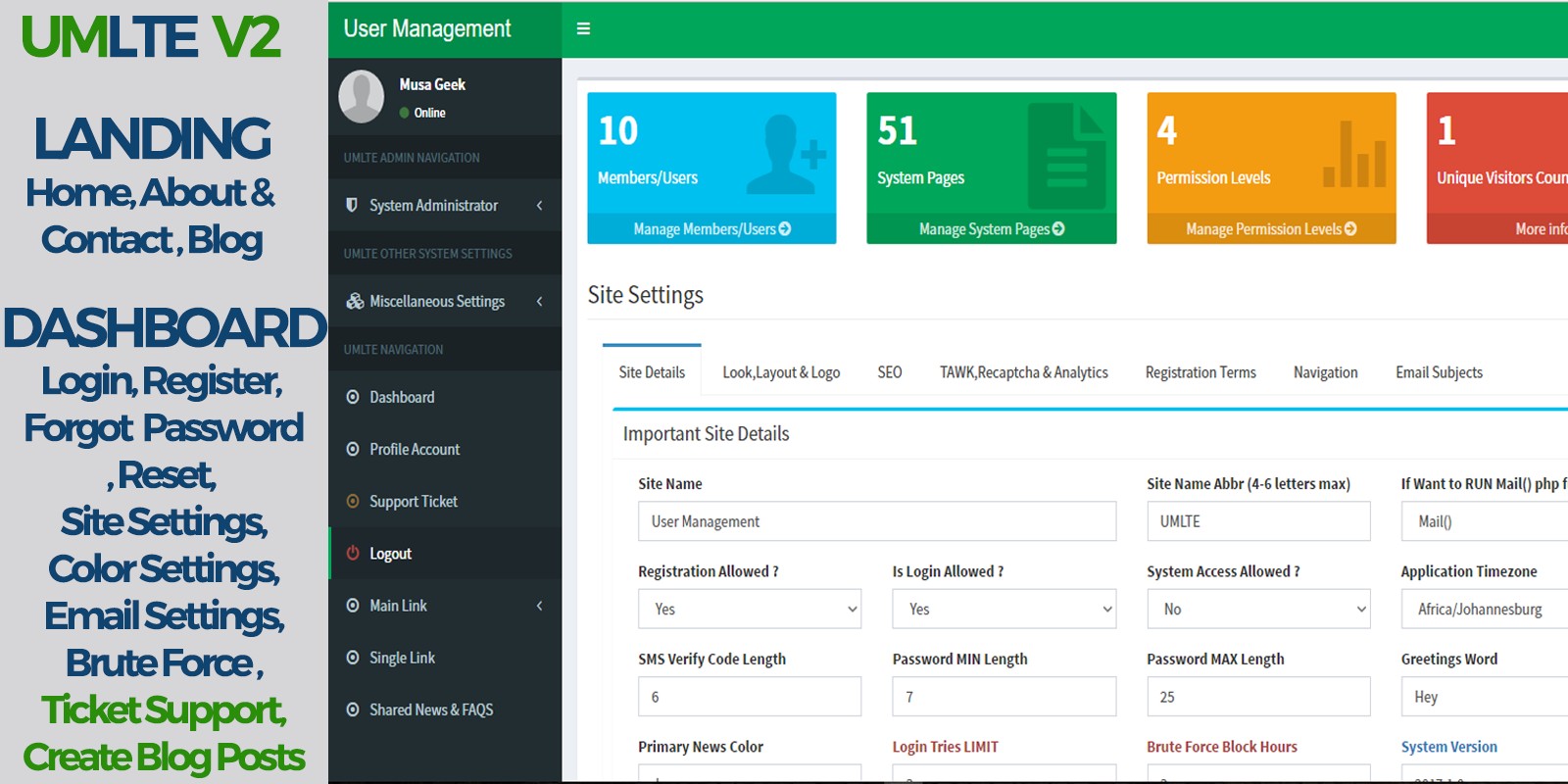Click the Logout power icon
The image size is (1568, 784).
point(353,553)
